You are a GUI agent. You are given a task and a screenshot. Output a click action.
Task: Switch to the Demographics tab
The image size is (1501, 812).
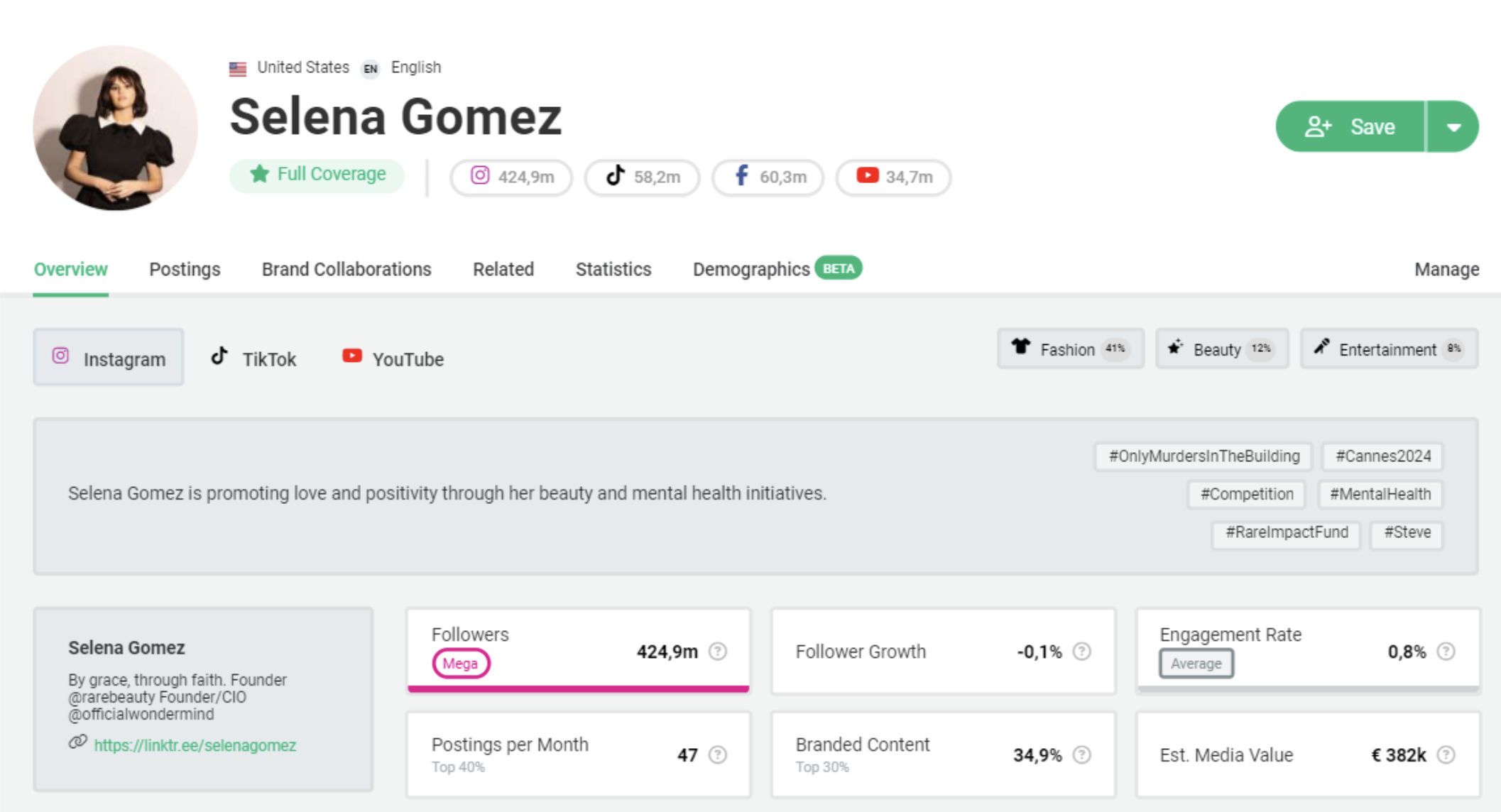[750, 269]
